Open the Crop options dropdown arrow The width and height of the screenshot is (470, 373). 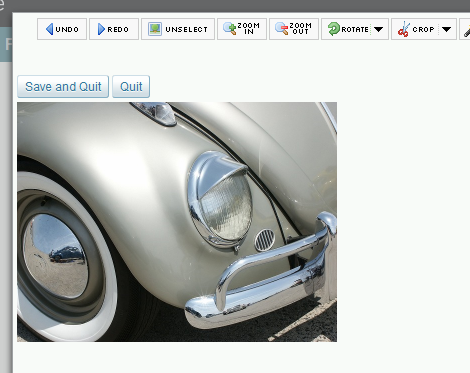(446, 29)
